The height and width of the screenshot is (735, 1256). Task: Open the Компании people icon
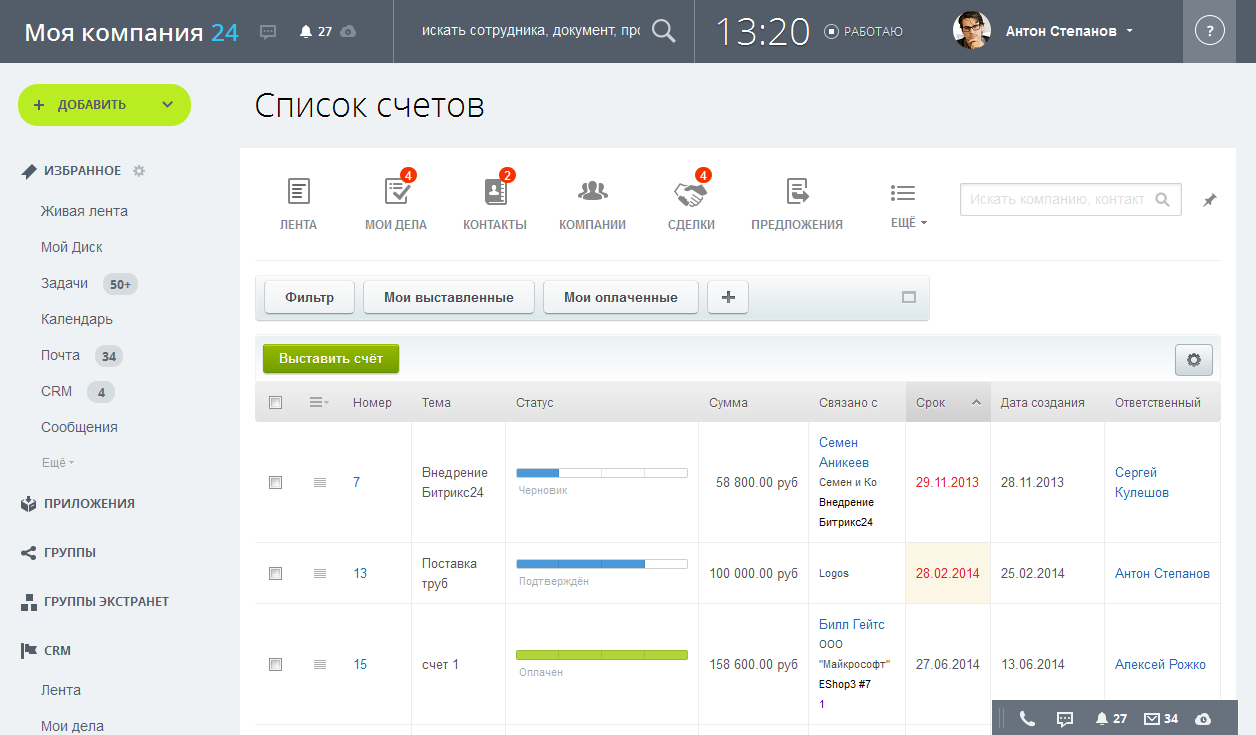[592, 192]
